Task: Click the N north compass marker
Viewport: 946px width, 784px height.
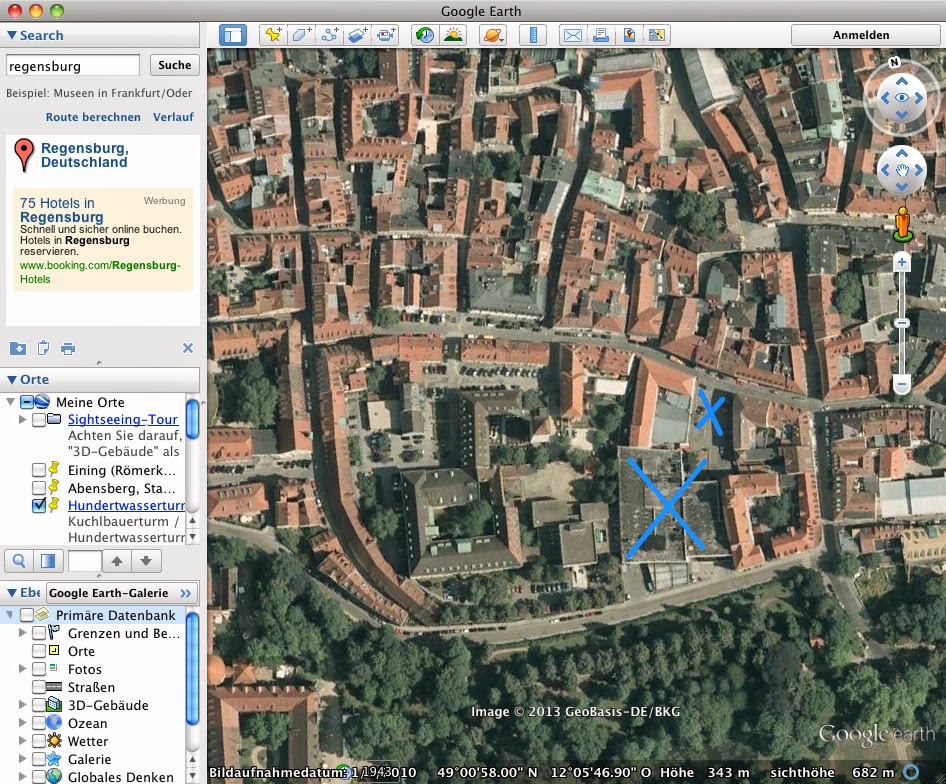Action: coord(894,62)
